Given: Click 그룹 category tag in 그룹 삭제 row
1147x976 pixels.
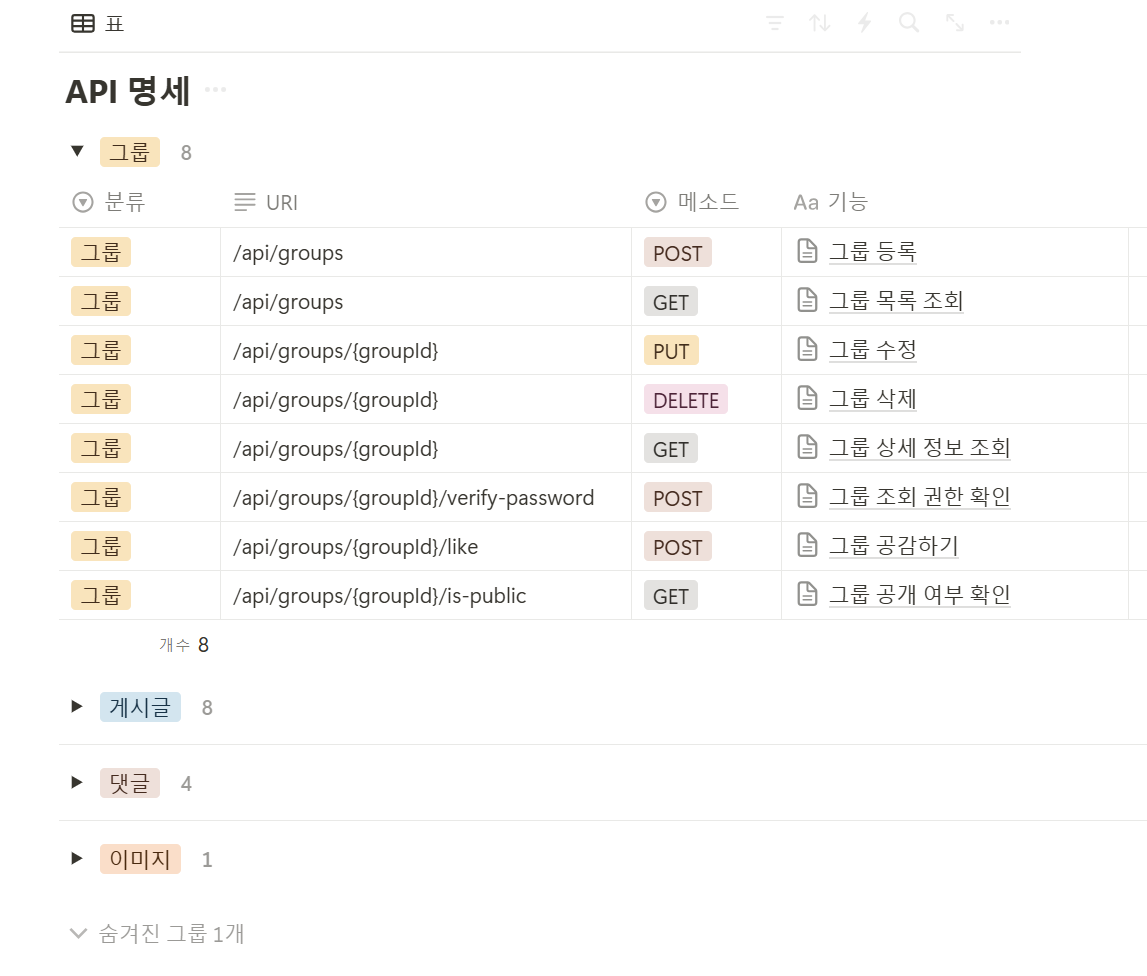Looking at the screenshot, I should point(101,399).
